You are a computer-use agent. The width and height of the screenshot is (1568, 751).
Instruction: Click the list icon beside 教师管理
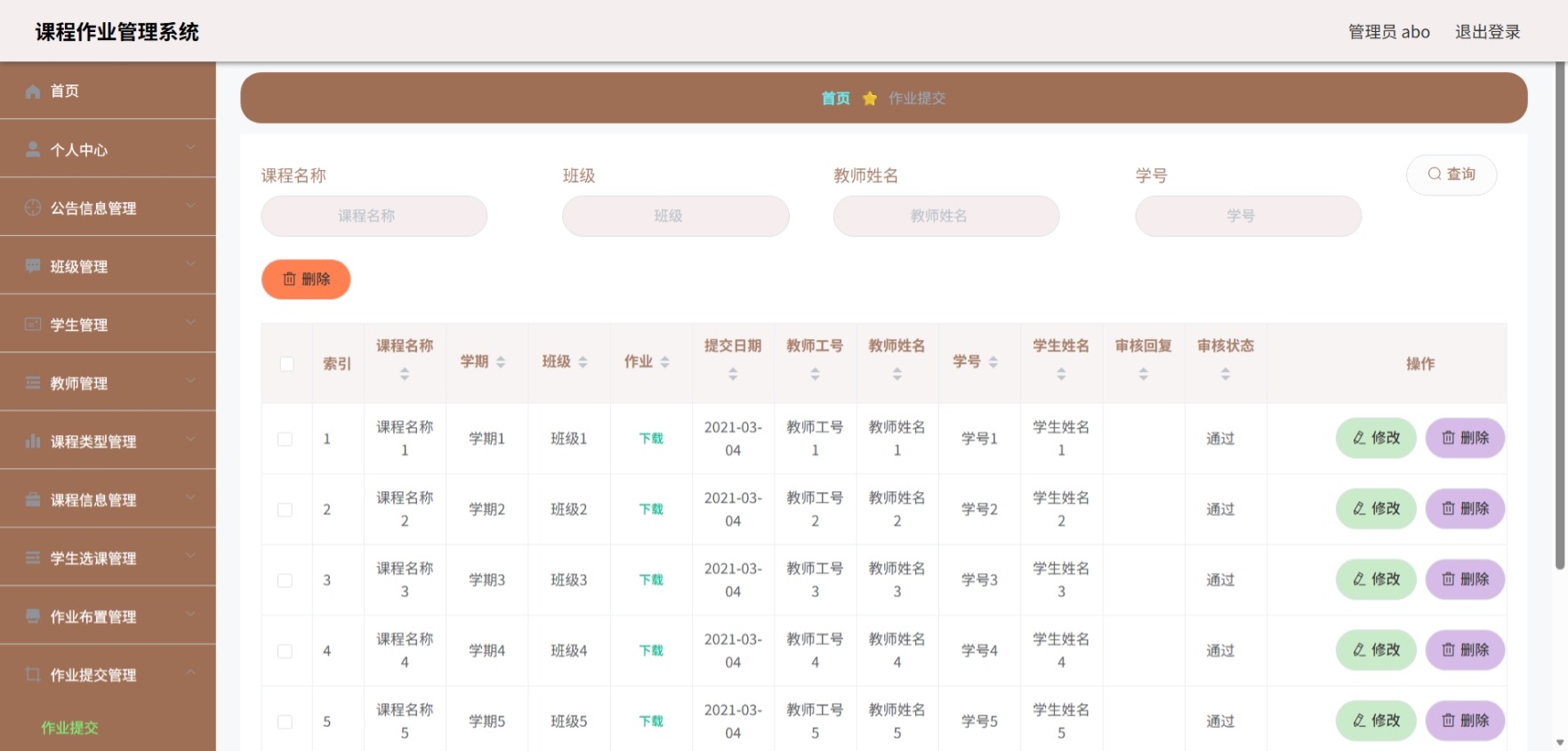coord(33,383)
